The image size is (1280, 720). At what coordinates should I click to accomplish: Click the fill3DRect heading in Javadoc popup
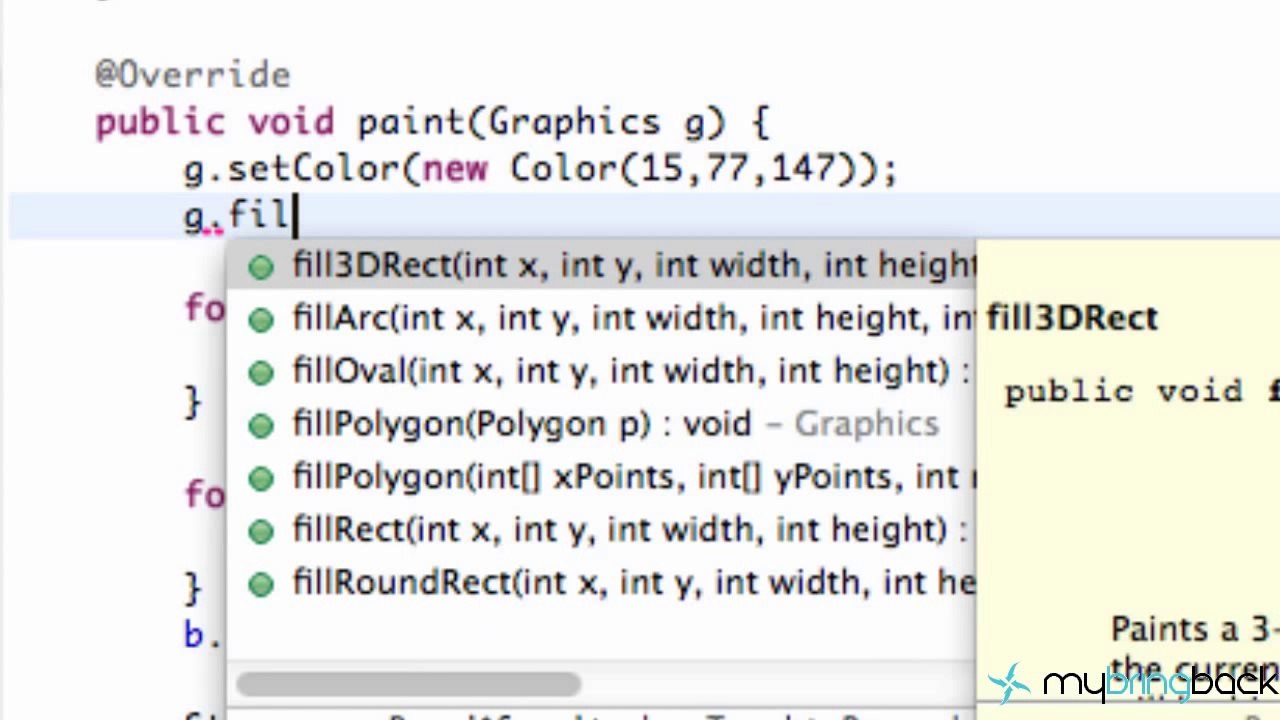(x=1072, y=318)
